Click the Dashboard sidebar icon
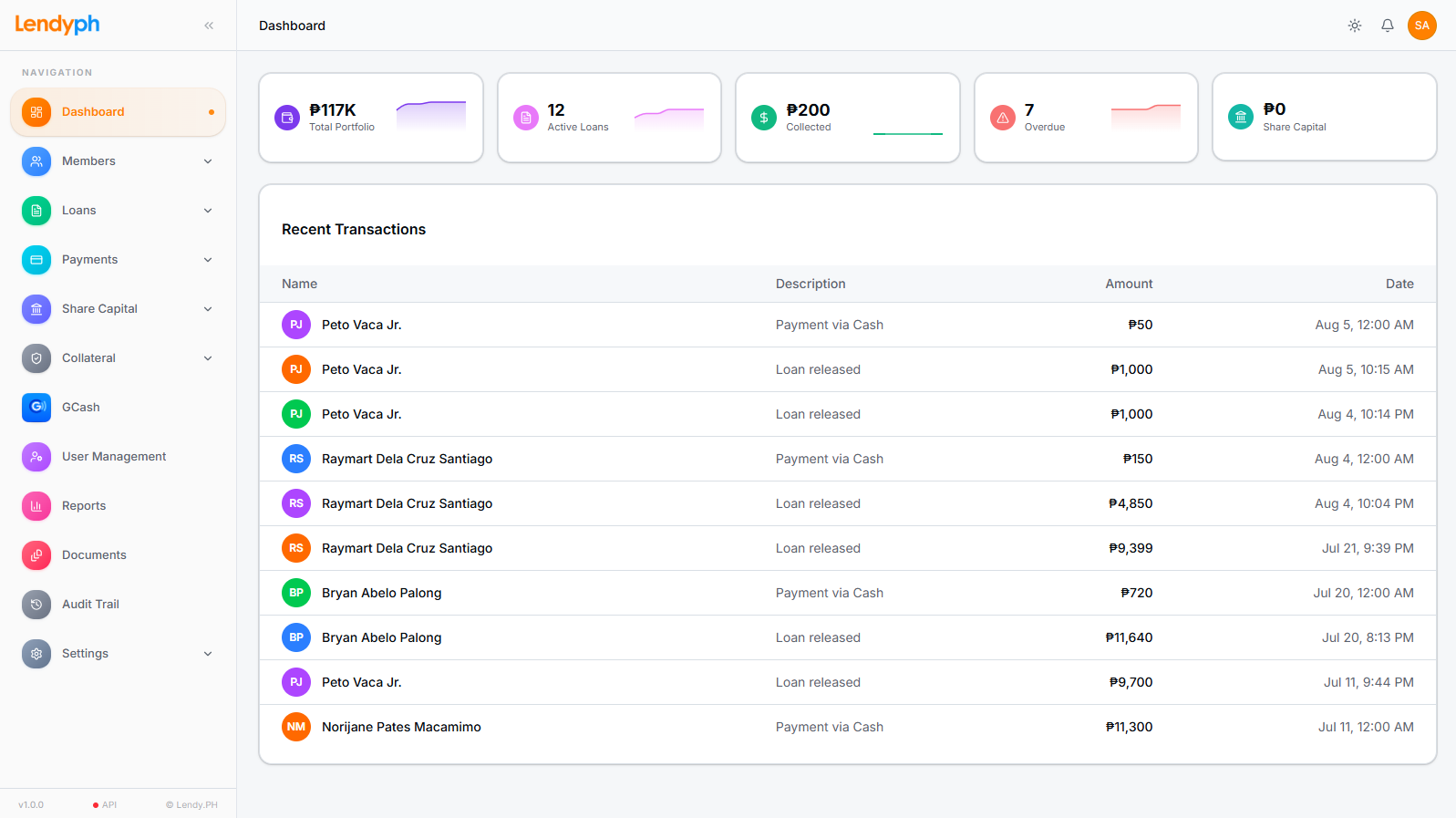Image resolution: width=1456 pixels, height=818 pixels. 36,112
